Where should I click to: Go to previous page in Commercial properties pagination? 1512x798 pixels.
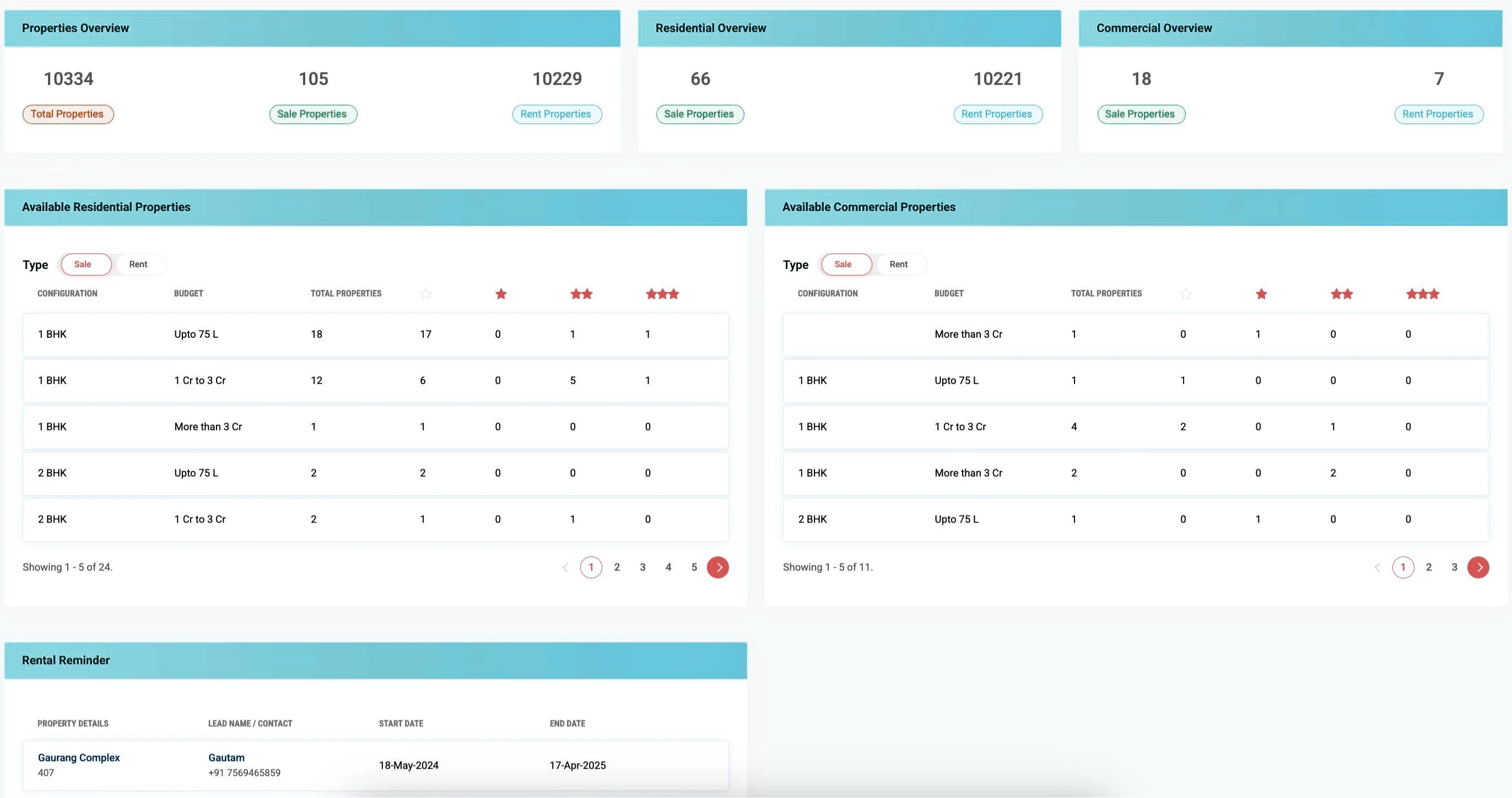pos(1377,567)
